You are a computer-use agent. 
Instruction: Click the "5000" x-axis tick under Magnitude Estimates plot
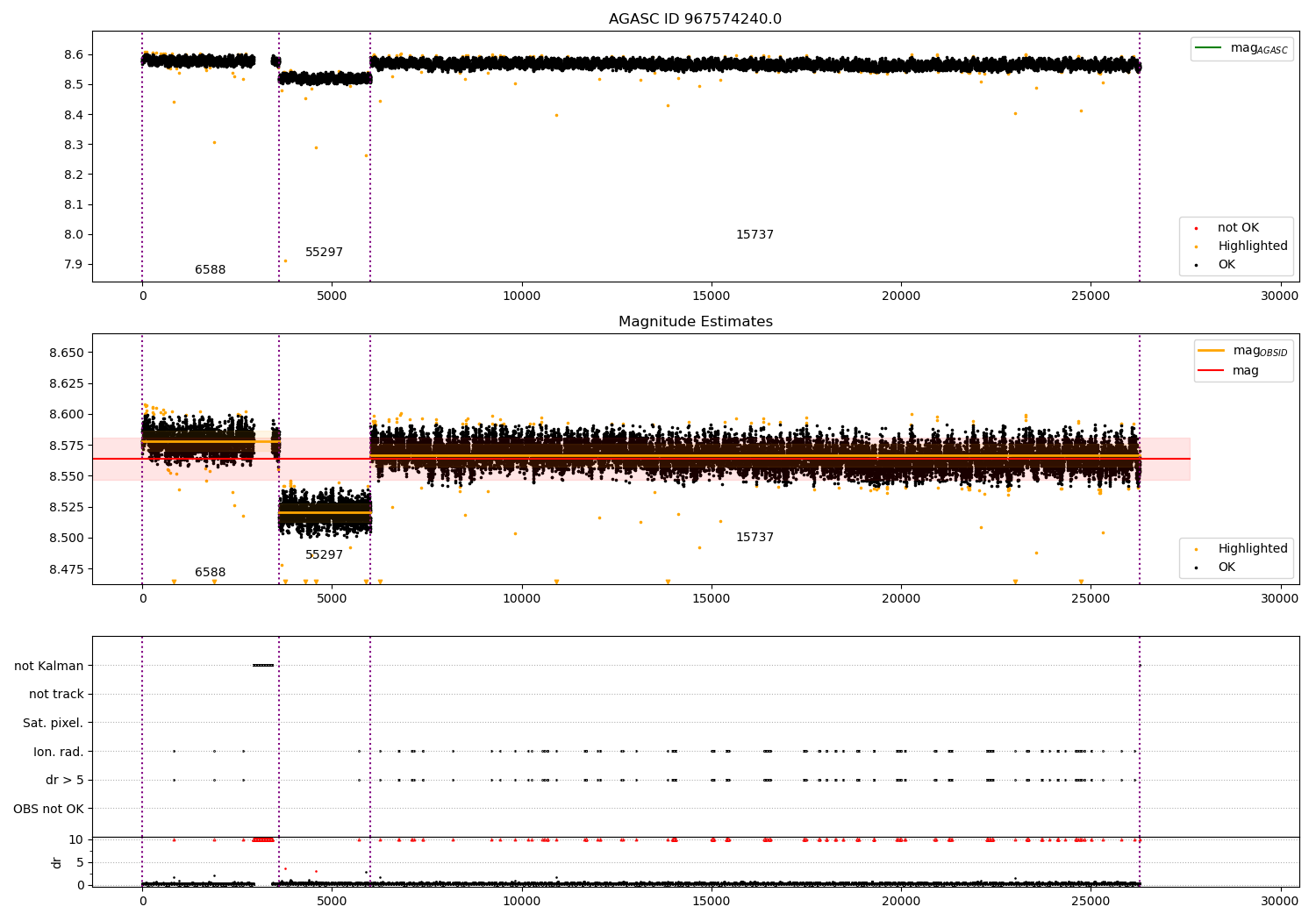pyautogui.click(x=332, y=599)
